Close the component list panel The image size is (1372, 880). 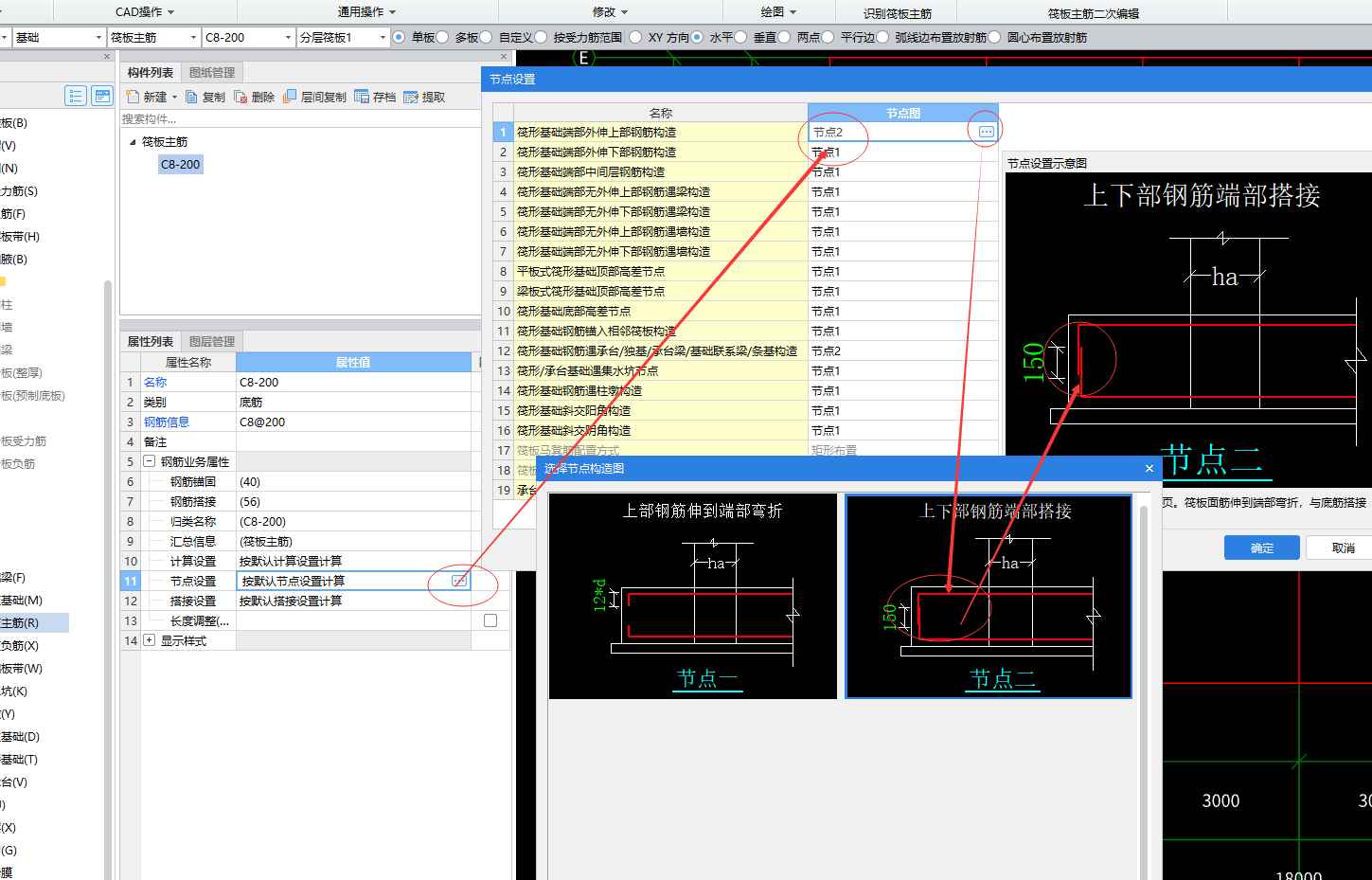[x=504, y=57]
